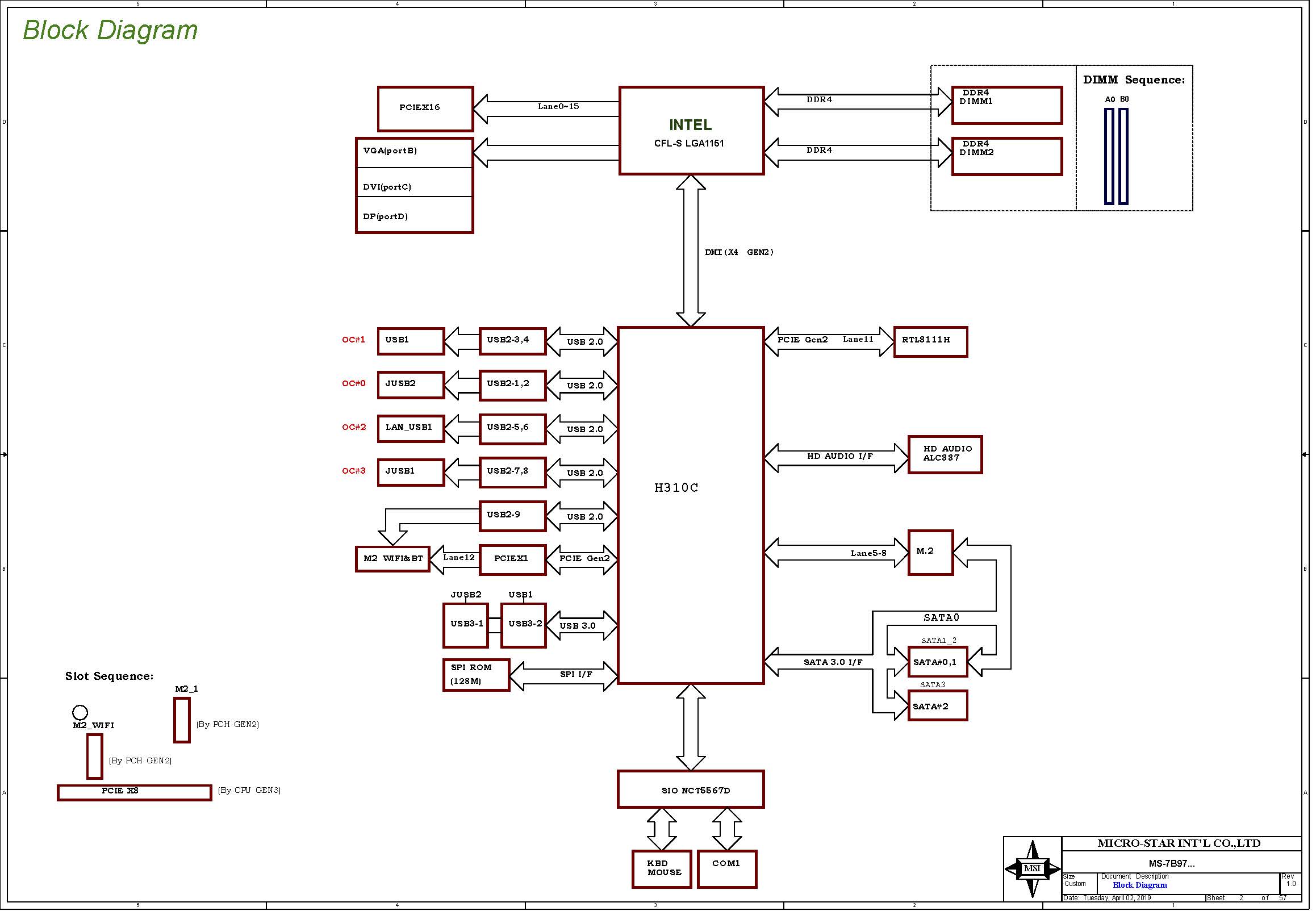This screenshot has height=911, width=1316.
Task: Click the B0 DIMM slot bar
Action: [x=1123, y=156]
